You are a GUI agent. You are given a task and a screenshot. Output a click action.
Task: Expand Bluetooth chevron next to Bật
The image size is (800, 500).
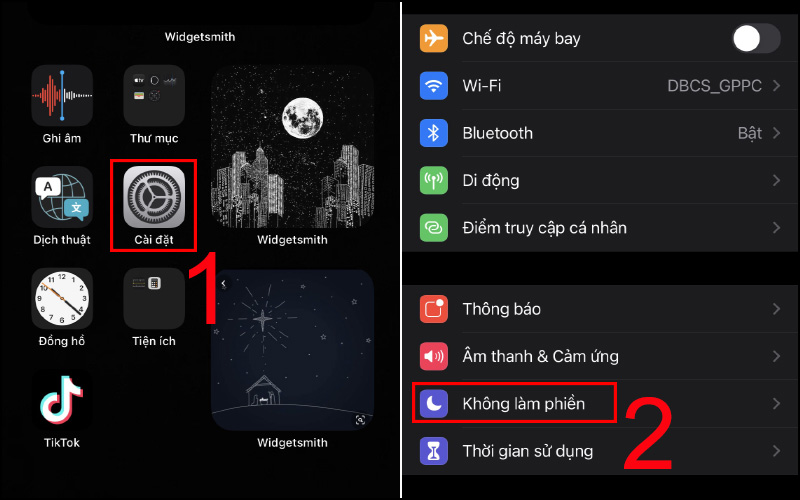776,133
